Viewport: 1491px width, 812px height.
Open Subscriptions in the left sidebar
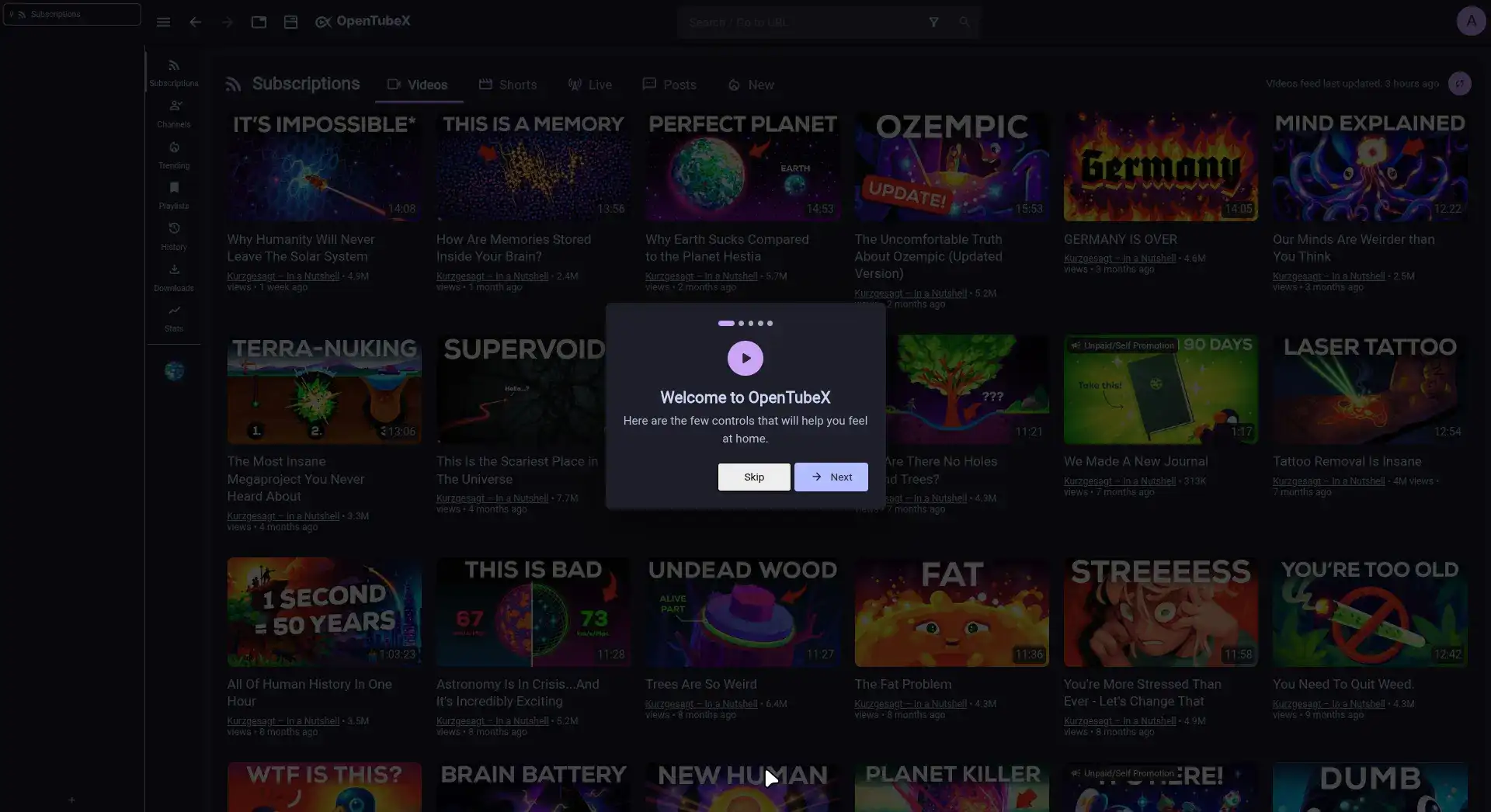[174, 73]
